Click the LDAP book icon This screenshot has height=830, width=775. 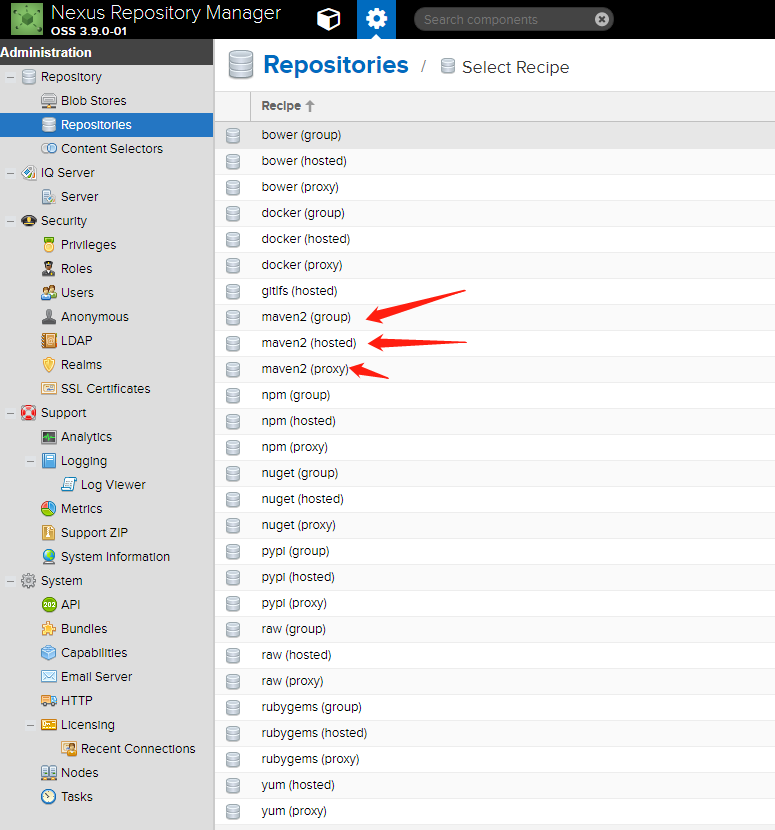(x=49, y=340)
